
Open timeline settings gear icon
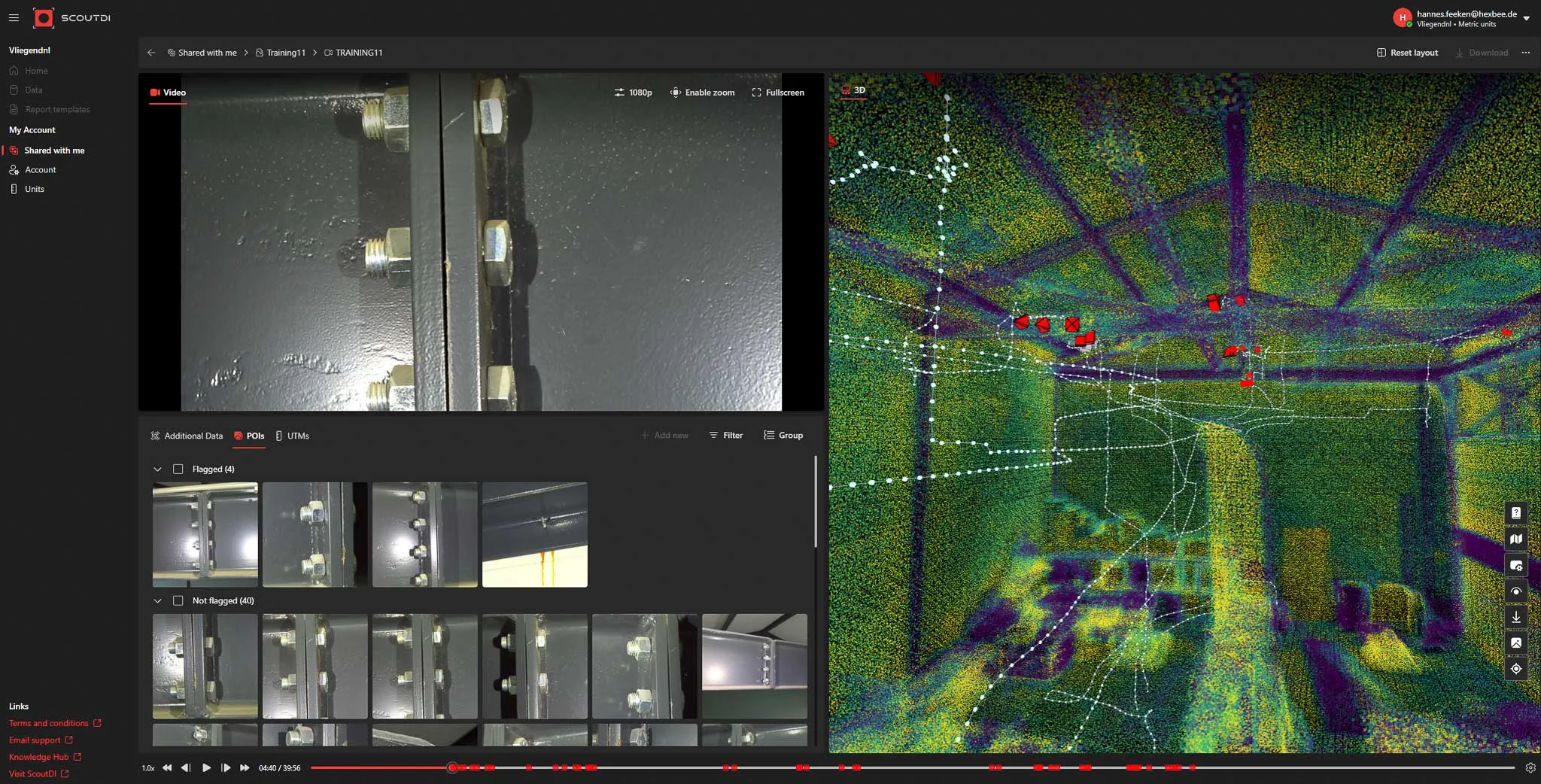pyautogui.click(x=1530, y=768)
